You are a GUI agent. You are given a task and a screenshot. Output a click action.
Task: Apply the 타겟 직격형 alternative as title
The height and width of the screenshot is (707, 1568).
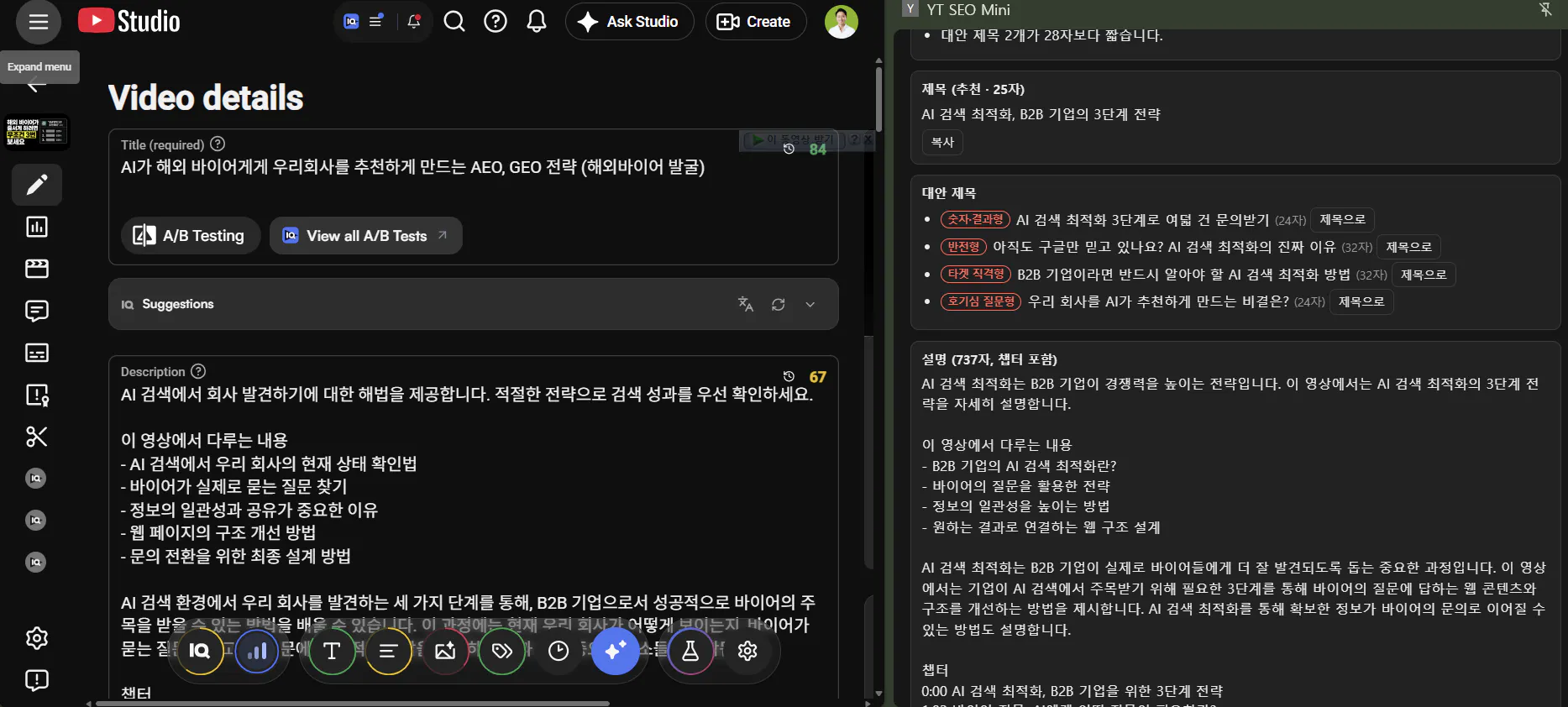pos(1424,275)
